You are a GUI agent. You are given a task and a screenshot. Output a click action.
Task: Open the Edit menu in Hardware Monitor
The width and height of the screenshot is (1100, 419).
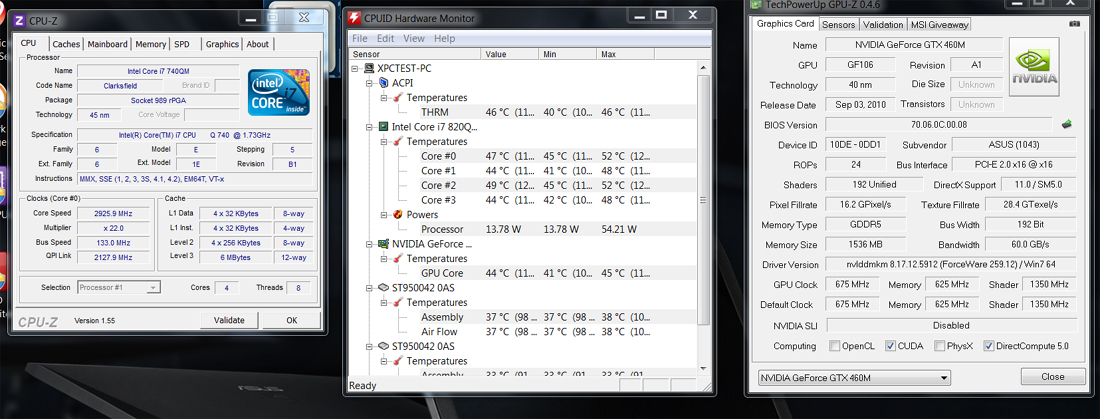click(x=385, y=39)
